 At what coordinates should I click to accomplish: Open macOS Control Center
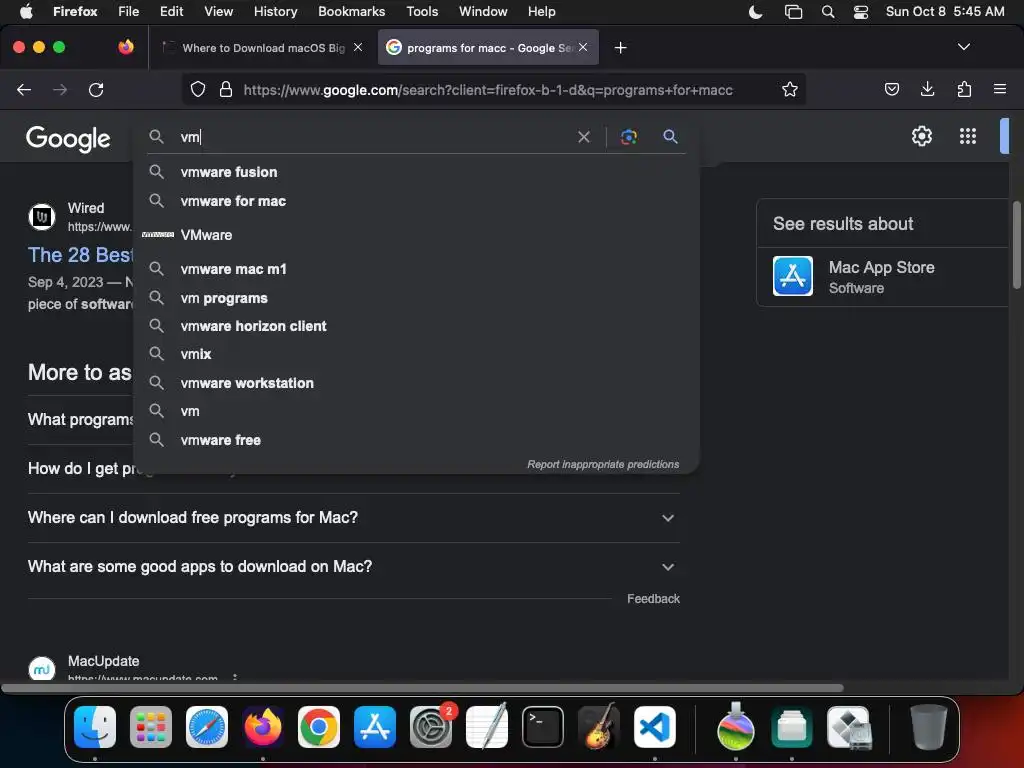(x=861, y=12)
